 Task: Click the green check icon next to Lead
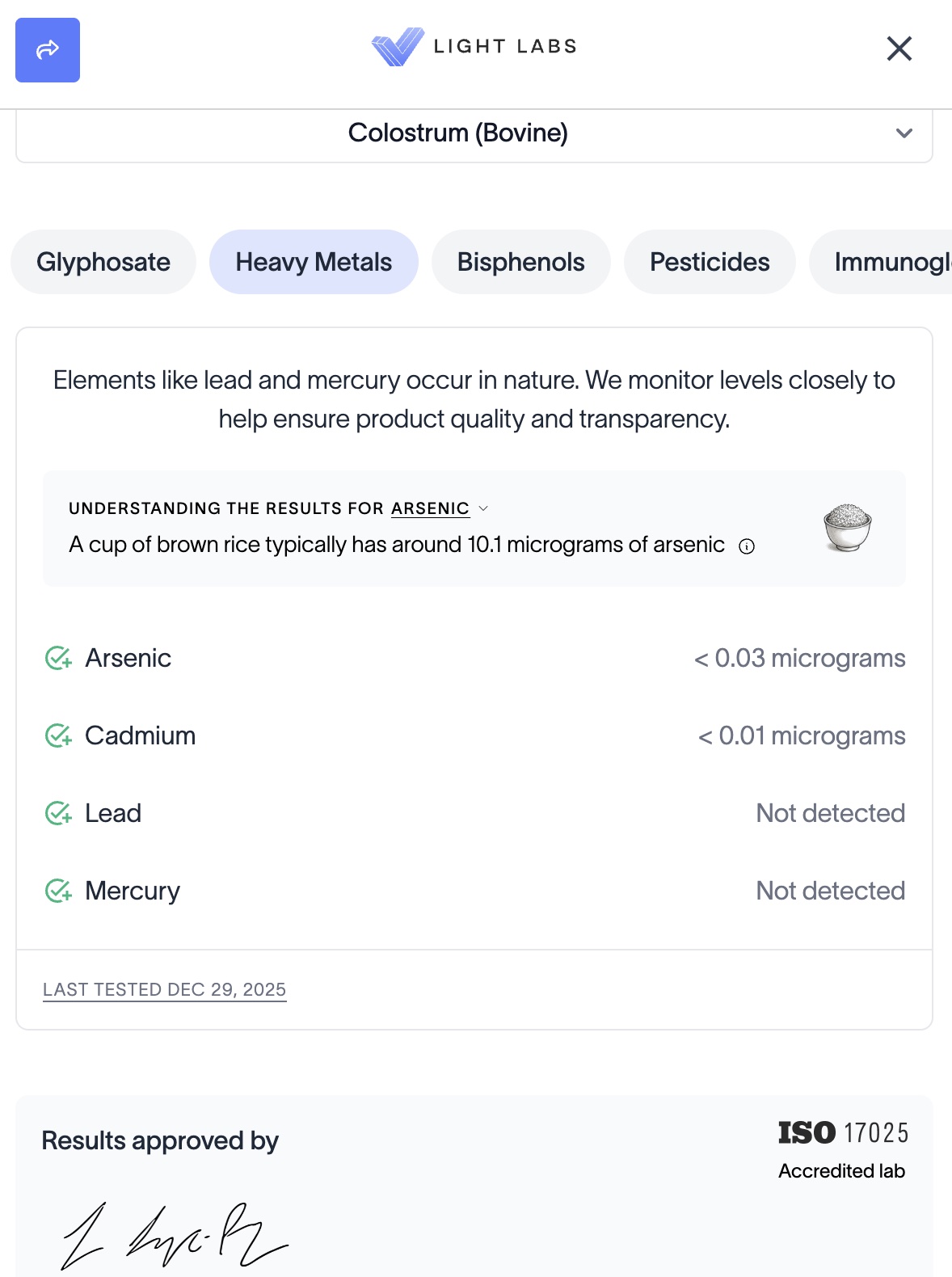tap(58, 813)
